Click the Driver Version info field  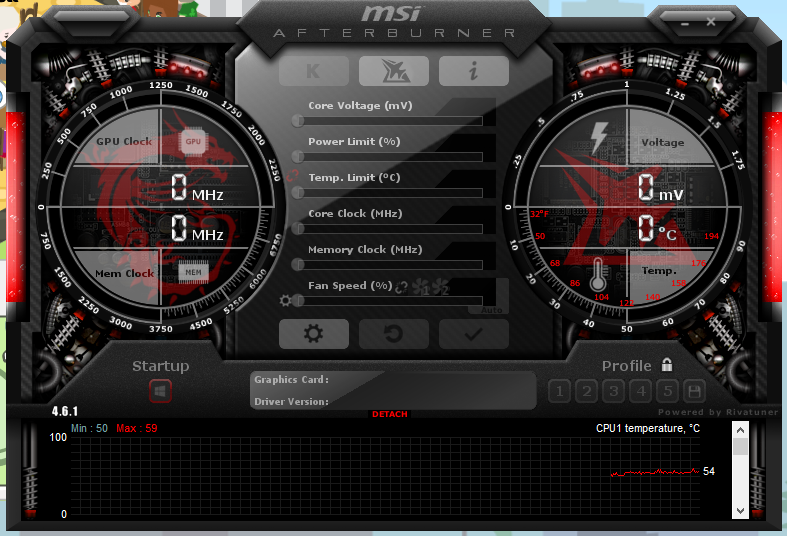(393, 401)
